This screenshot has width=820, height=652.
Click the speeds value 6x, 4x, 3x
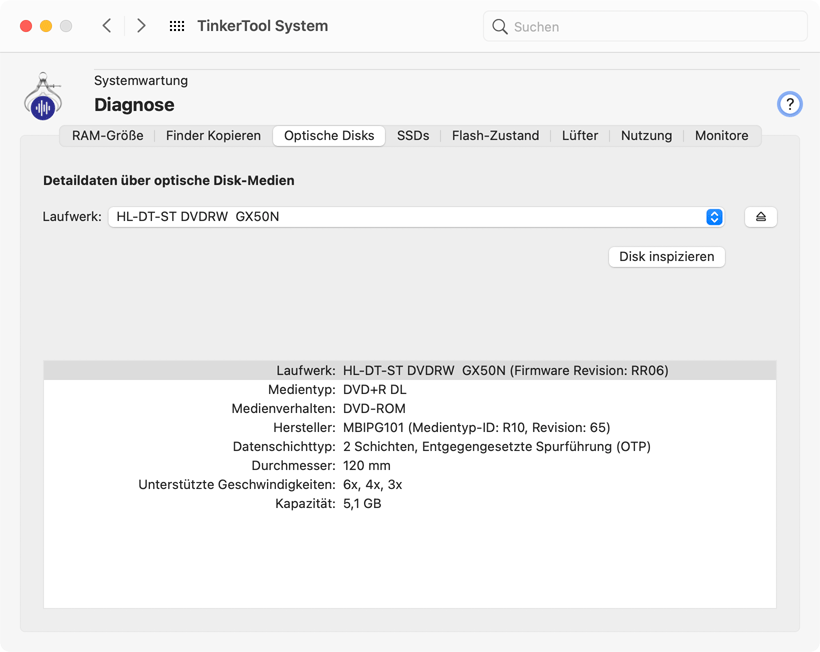(x=372, y=485)
